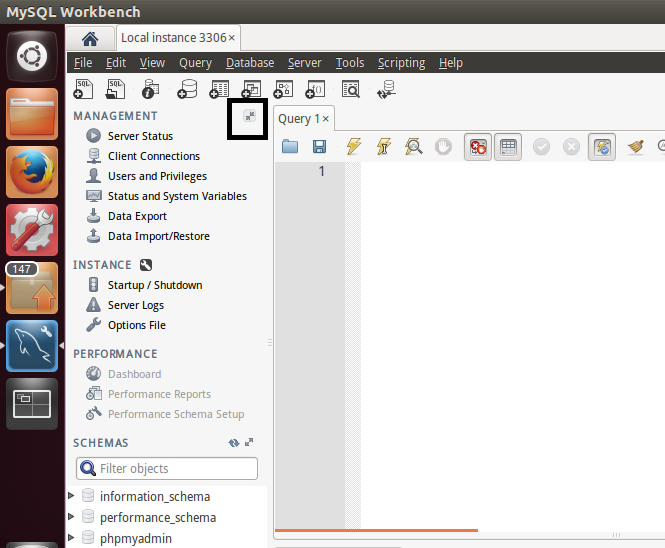The image size is (665, 548).
Task: Select the Local instance 3306 tab
Action: pos(174,38)
